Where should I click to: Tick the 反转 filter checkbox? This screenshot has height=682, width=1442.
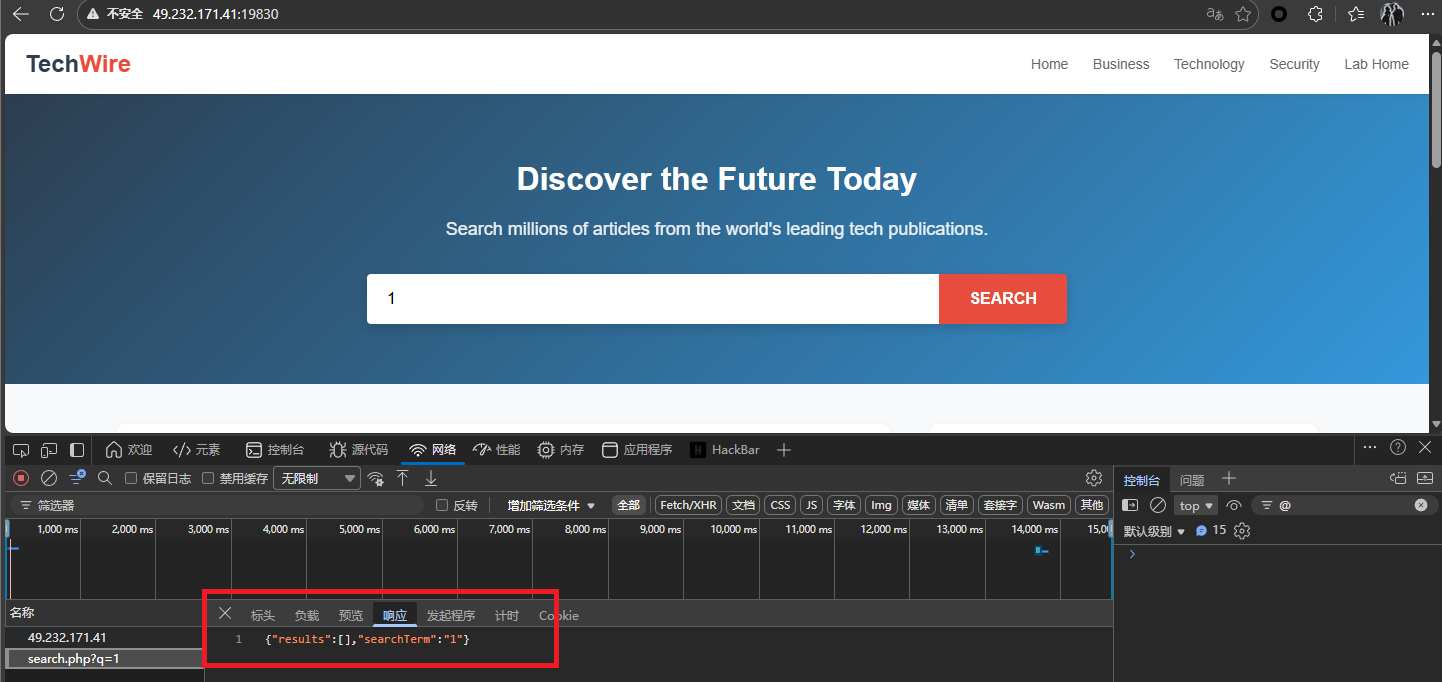[442, 505]
